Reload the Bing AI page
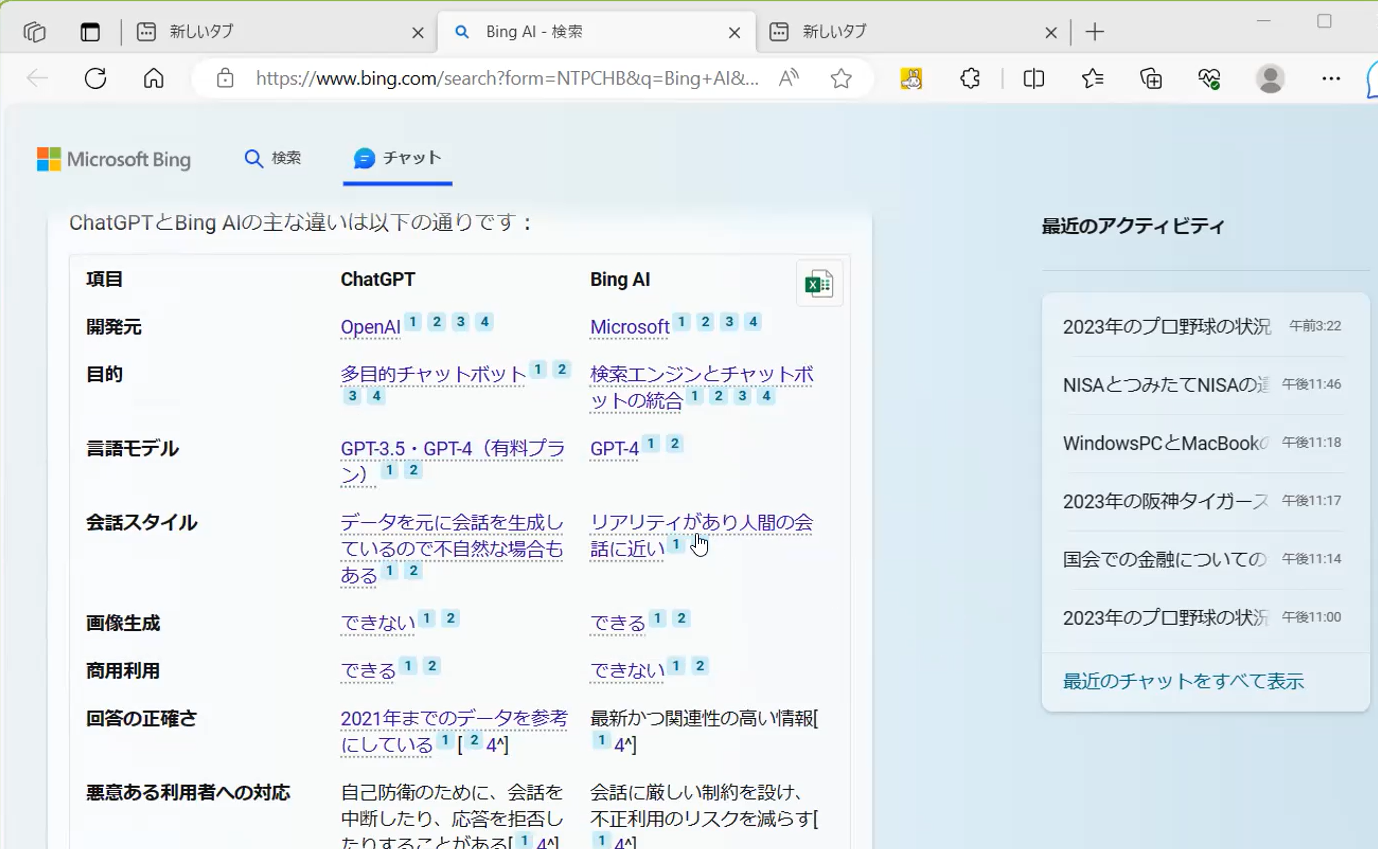1378x849 pixels. (x=95, y=78)
